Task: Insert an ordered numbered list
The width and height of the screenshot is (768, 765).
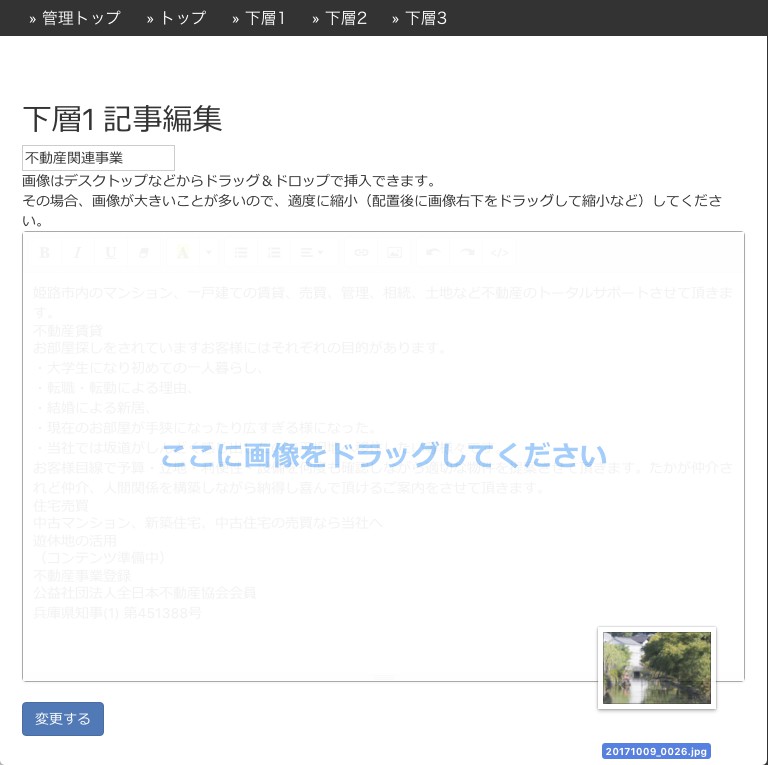Action: (274, 252)
